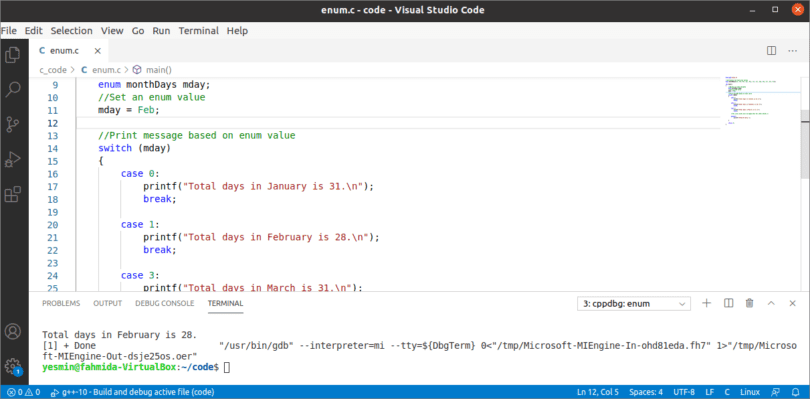
Task: Open Source Control view
Action: click(12, 125)
